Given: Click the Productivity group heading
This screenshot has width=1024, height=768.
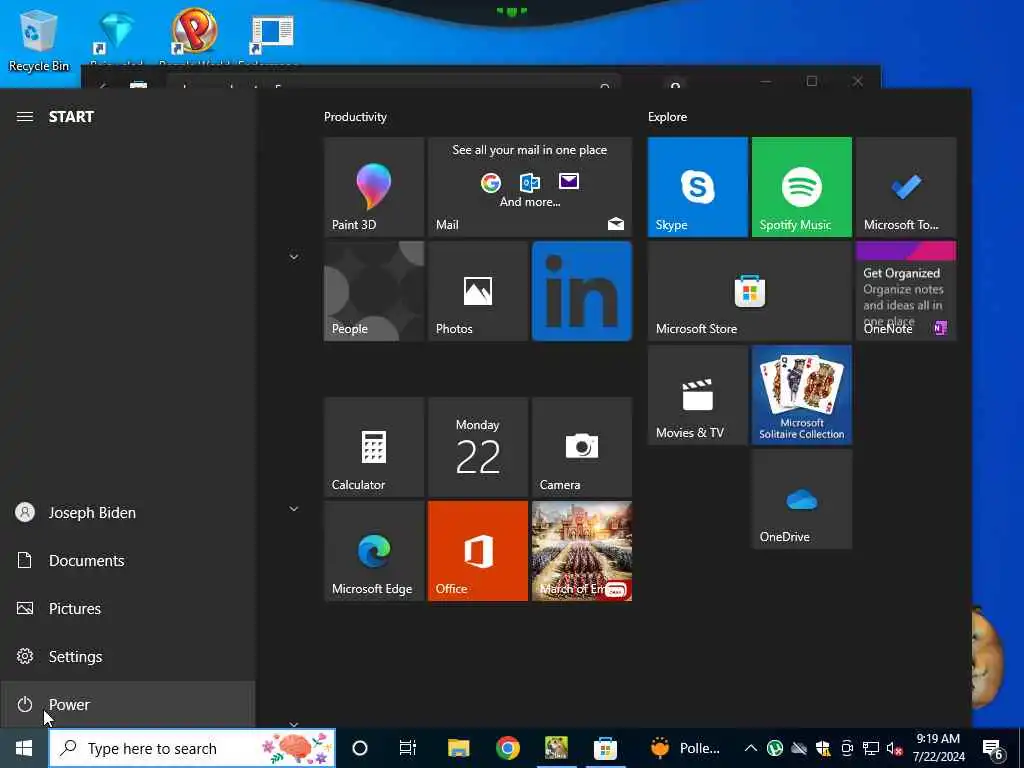Looking at the screenshot, I should click(x=355, y=117).
